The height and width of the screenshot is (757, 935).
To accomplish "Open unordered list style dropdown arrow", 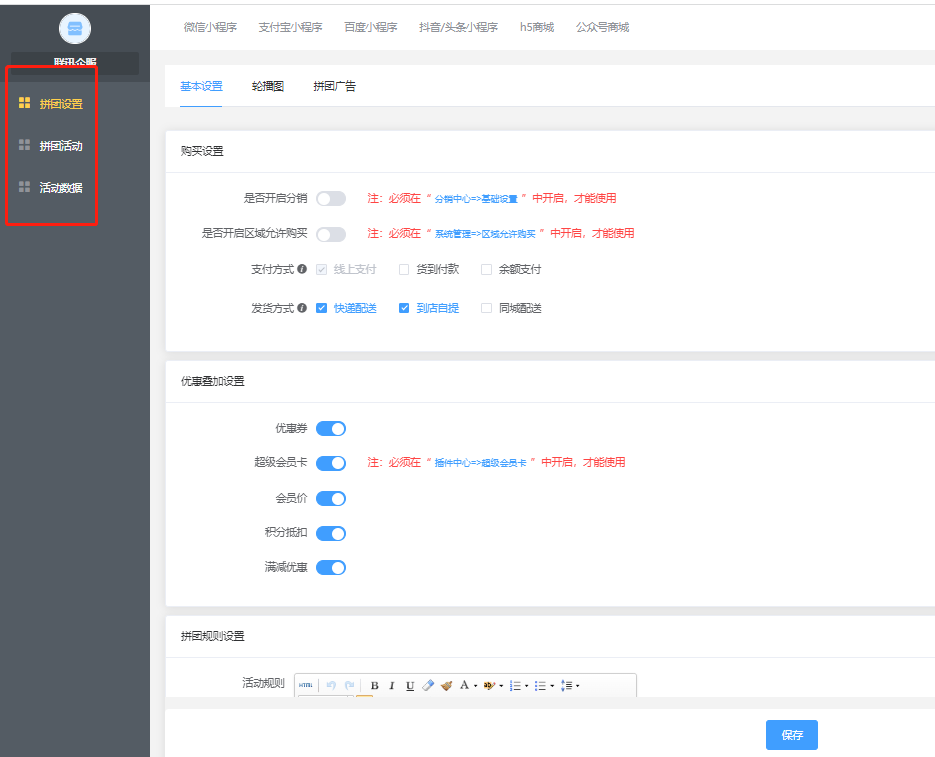I will [552, 686].
